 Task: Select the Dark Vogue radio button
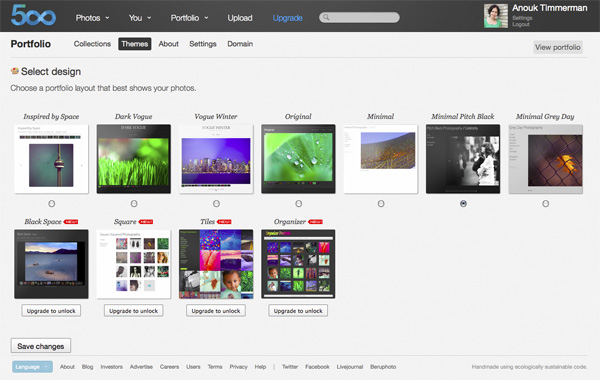click(x=134, y=204)
